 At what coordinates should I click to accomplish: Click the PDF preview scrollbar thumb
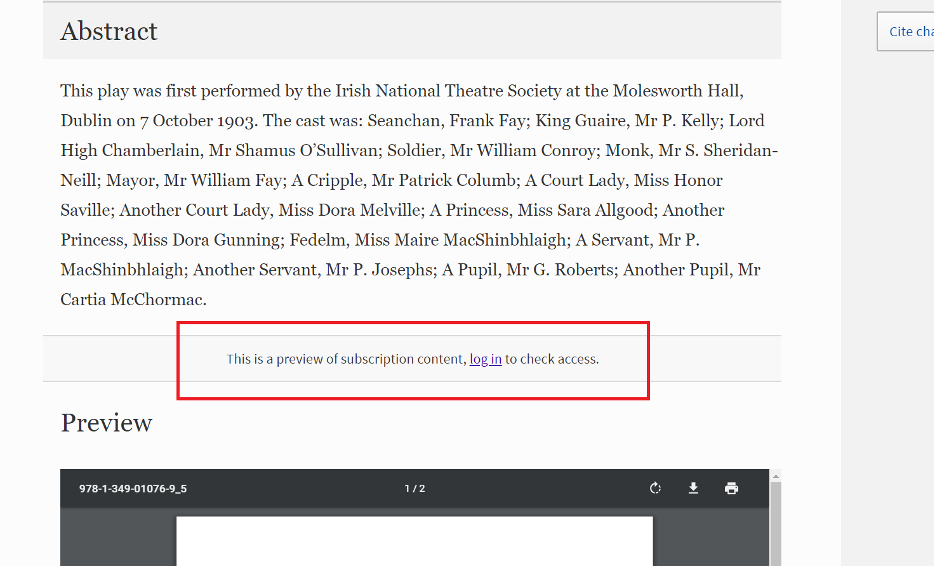[776, 524]
